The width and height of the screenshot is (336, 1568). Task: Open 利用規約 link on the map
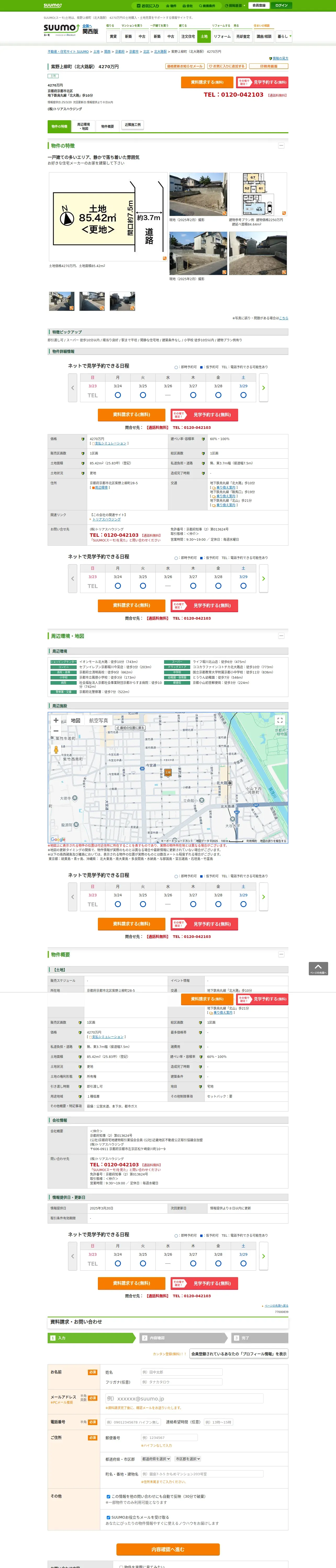(x=251, y=841)
